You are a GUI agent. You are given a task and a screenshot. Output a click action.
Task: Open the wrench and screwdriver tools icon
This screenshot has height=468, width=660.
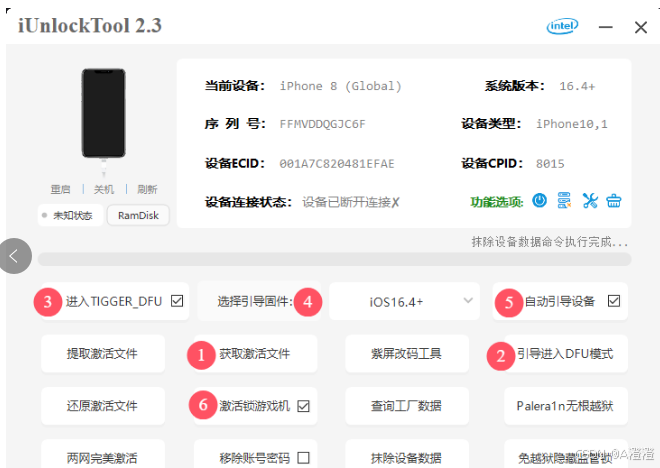(590, 201)
